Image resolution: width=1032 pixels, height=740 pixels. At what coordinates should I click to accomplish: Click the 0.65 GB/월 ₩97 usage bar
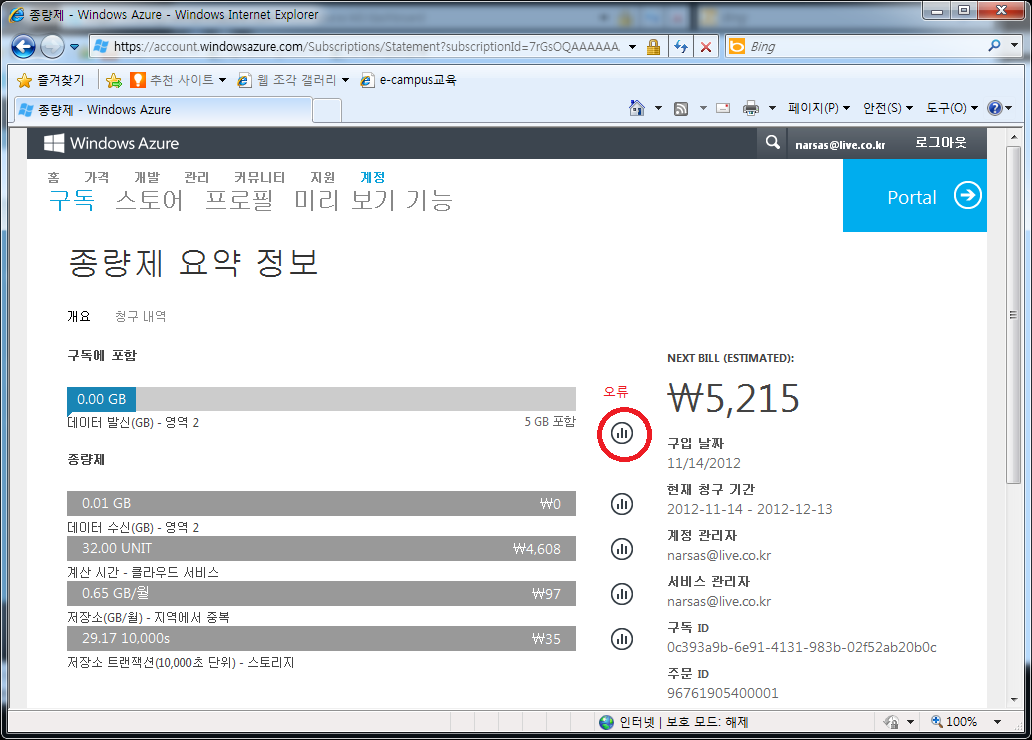click(x=321, y=593)
